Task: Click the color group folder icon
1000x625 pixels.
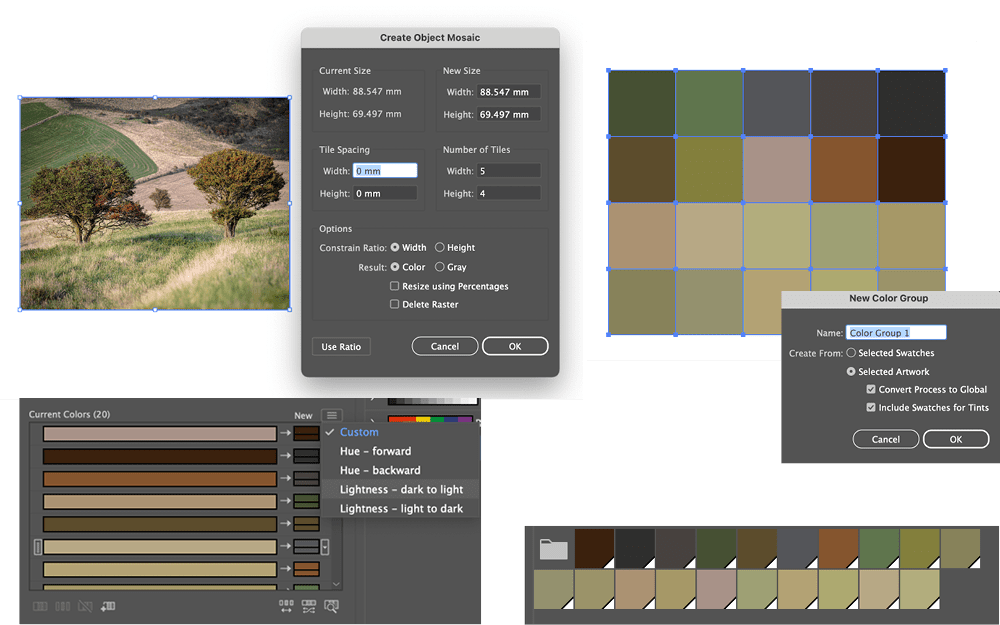Action: point(553,548)
